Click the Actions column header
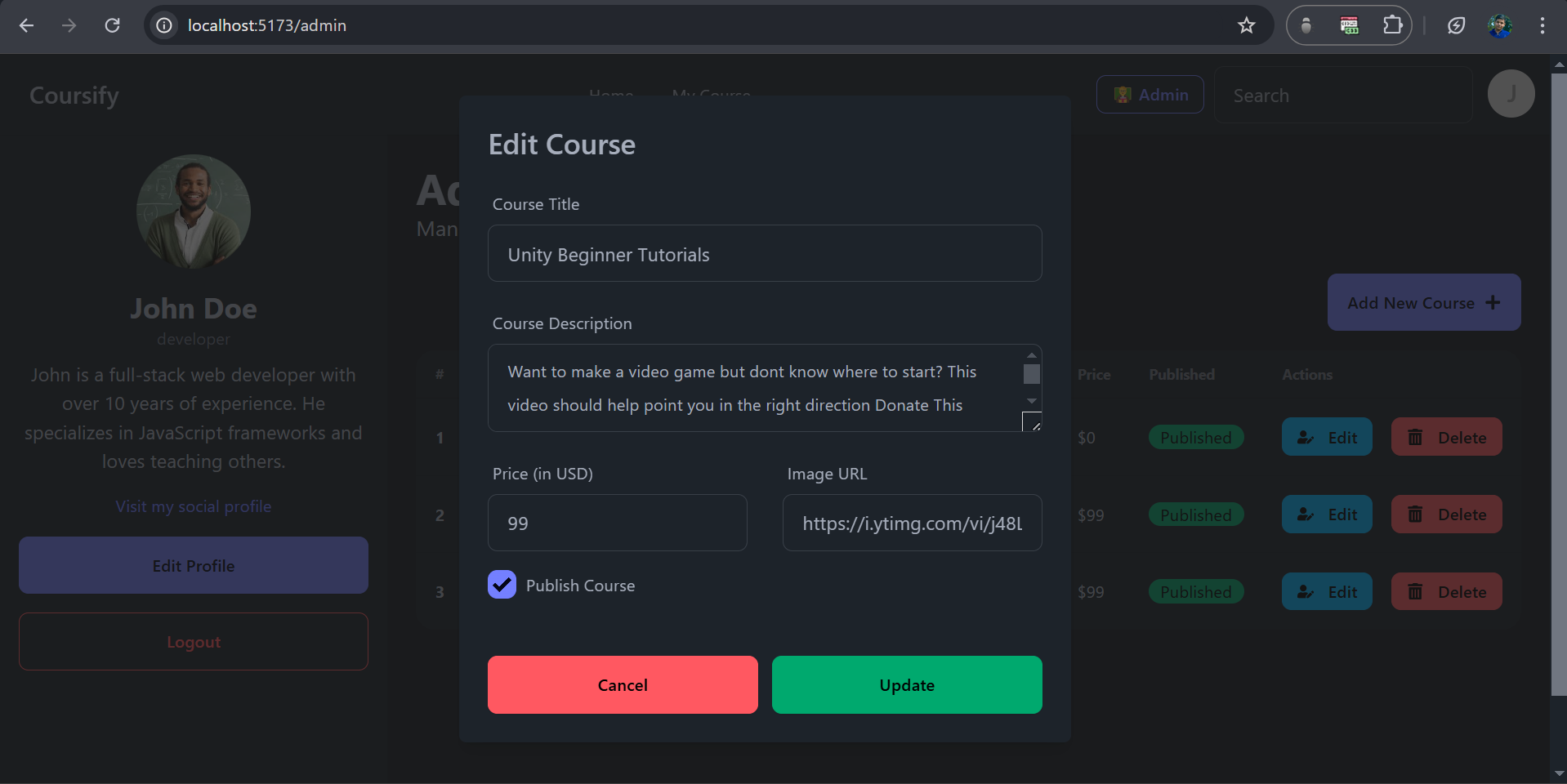The height and width of the screenshot is (784, 1567). point(1307,374)
